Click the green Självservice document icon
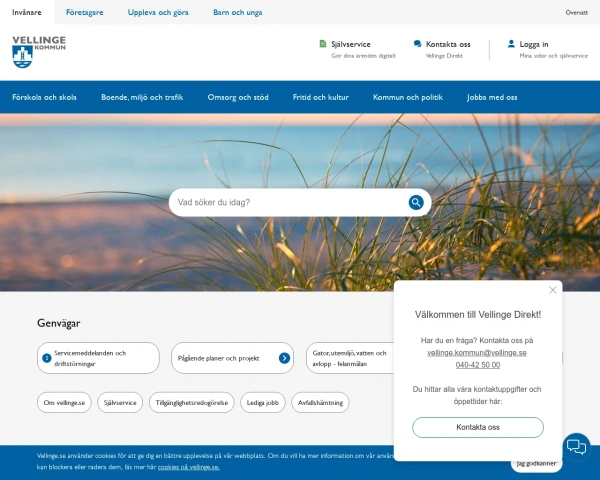The height and width of the screenshot is (480, 600). point(323,44)
